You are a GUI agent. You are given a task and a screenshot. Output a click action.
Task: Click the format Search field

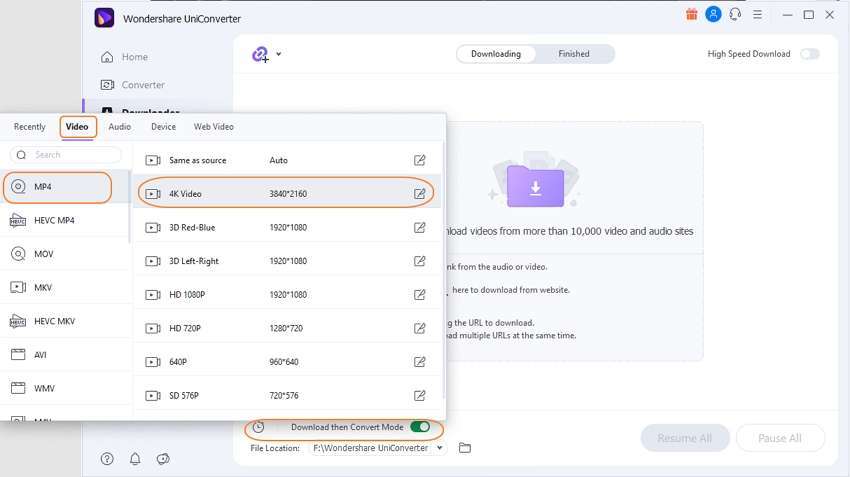pos(70,155)
